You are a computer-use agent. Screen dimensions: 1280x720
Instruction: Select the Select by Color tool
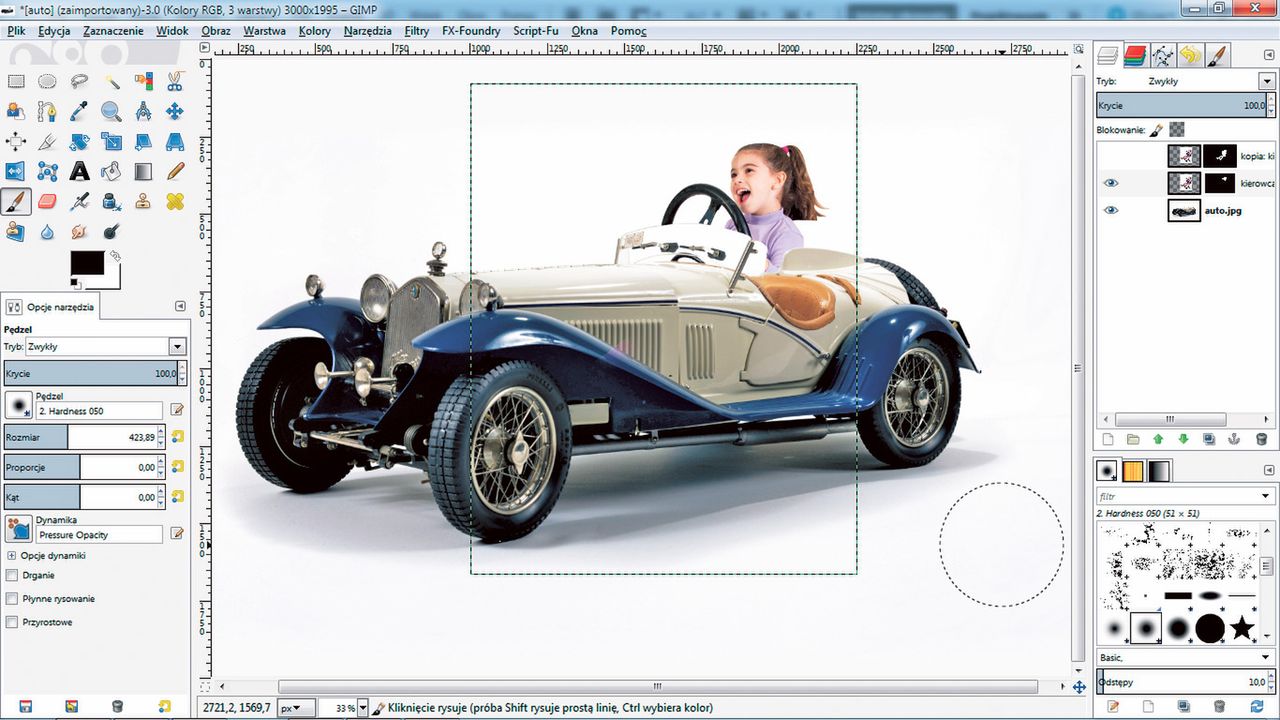pos(143,82)
